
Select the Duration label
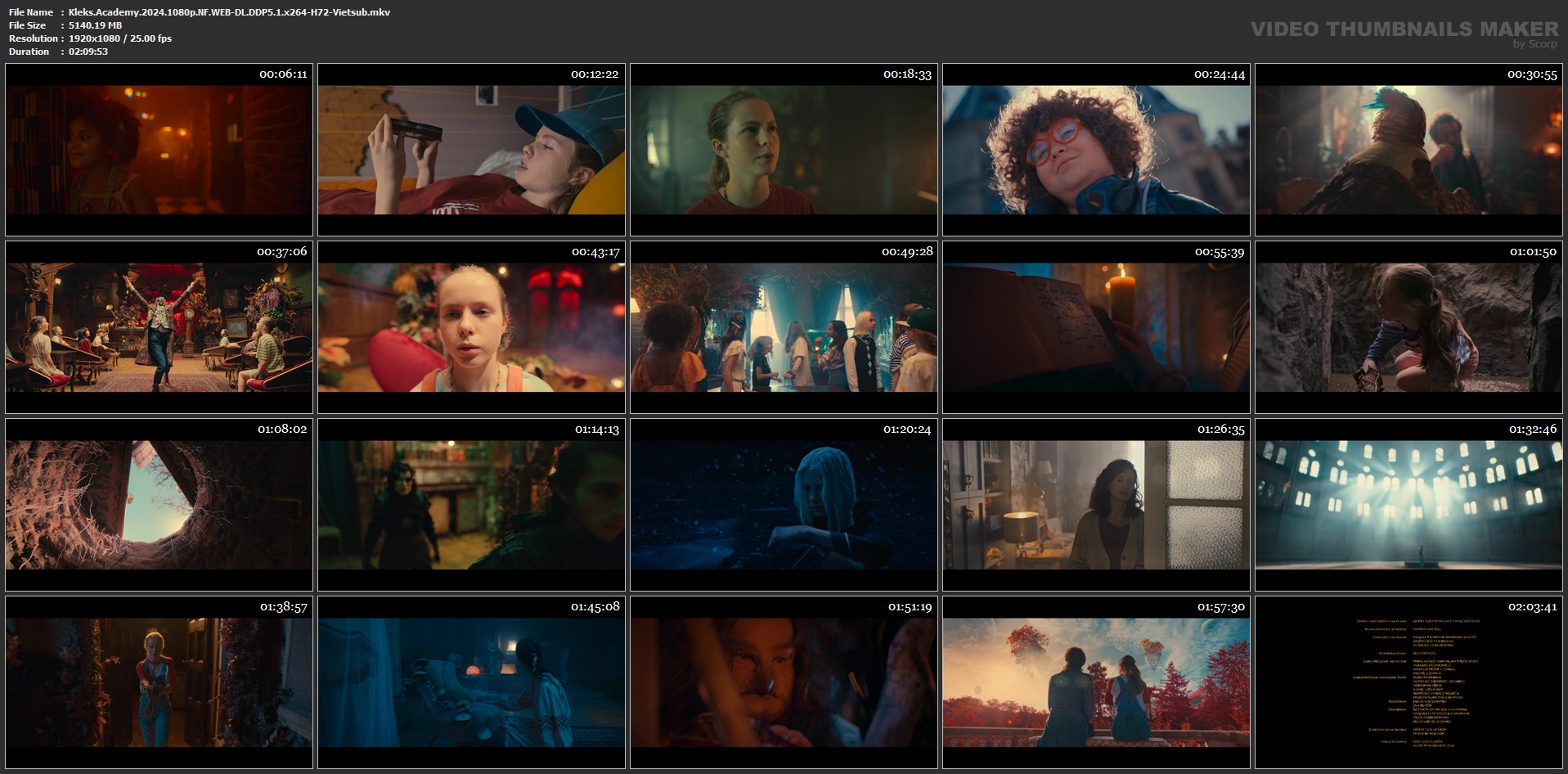click(29, 52)
